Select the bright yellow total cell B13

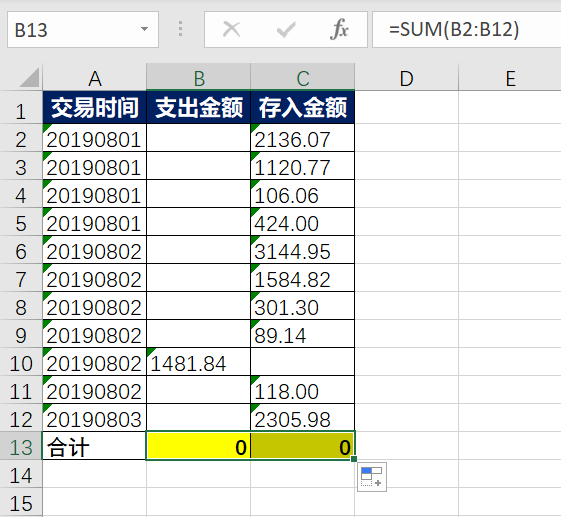199,446
